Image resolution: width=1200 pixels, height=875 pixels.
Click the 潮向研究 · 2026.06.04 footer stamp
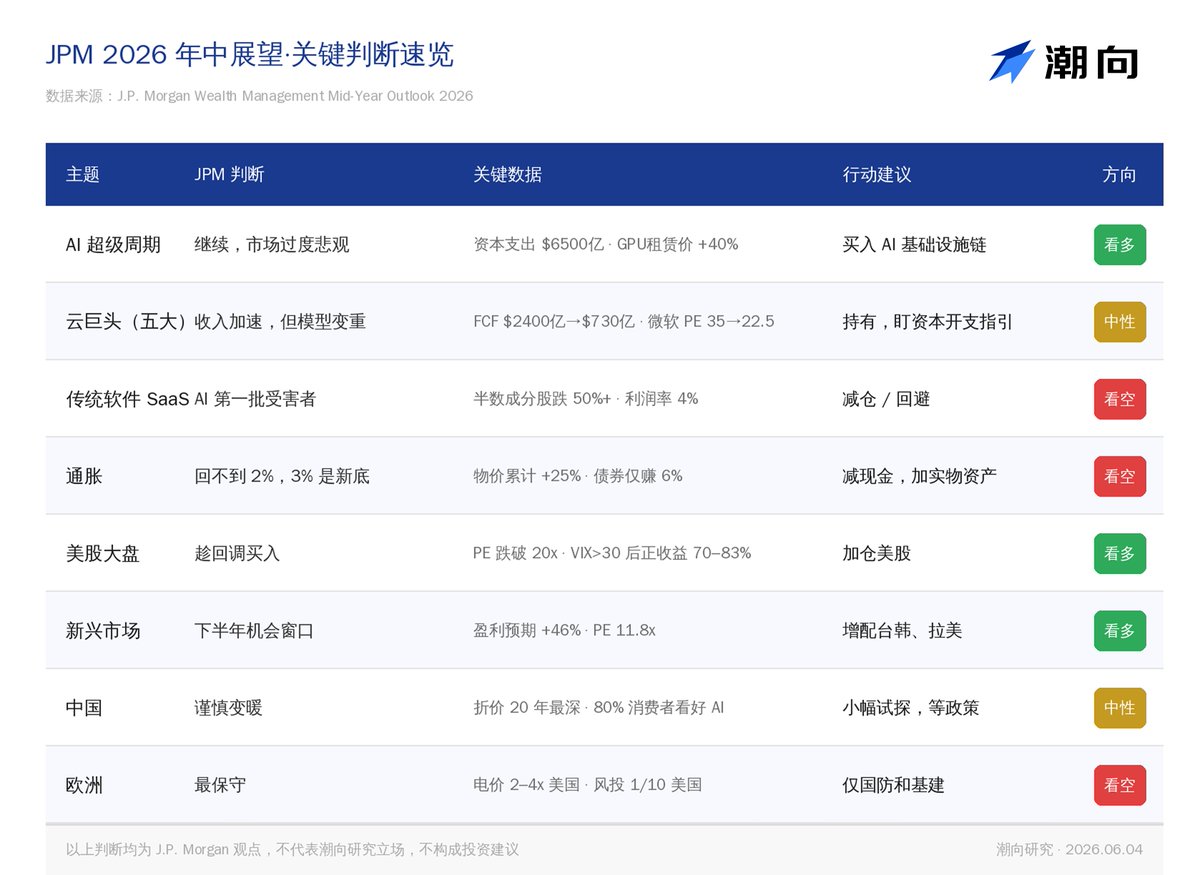(1069, 850)
